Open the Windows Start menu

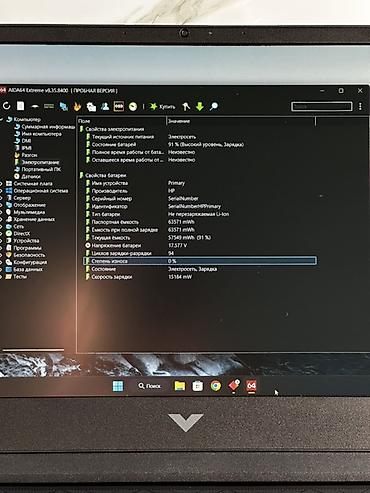point(118,386)
